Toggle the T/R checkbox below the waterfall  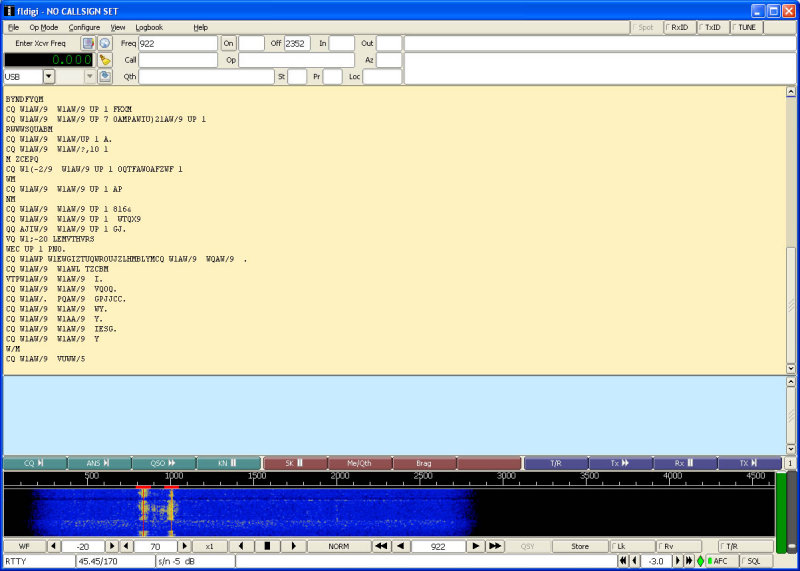tap(745, 547)
